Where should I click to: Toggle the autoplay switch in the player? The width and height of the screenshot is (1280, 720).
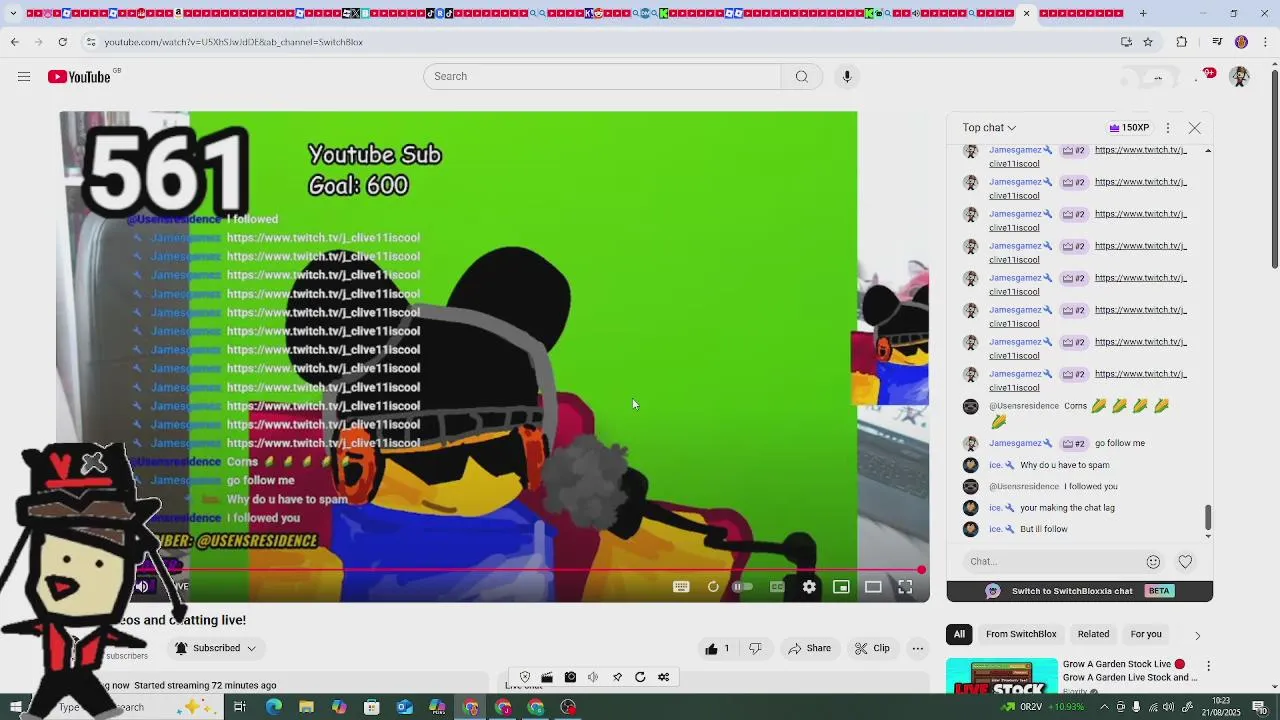743,587
